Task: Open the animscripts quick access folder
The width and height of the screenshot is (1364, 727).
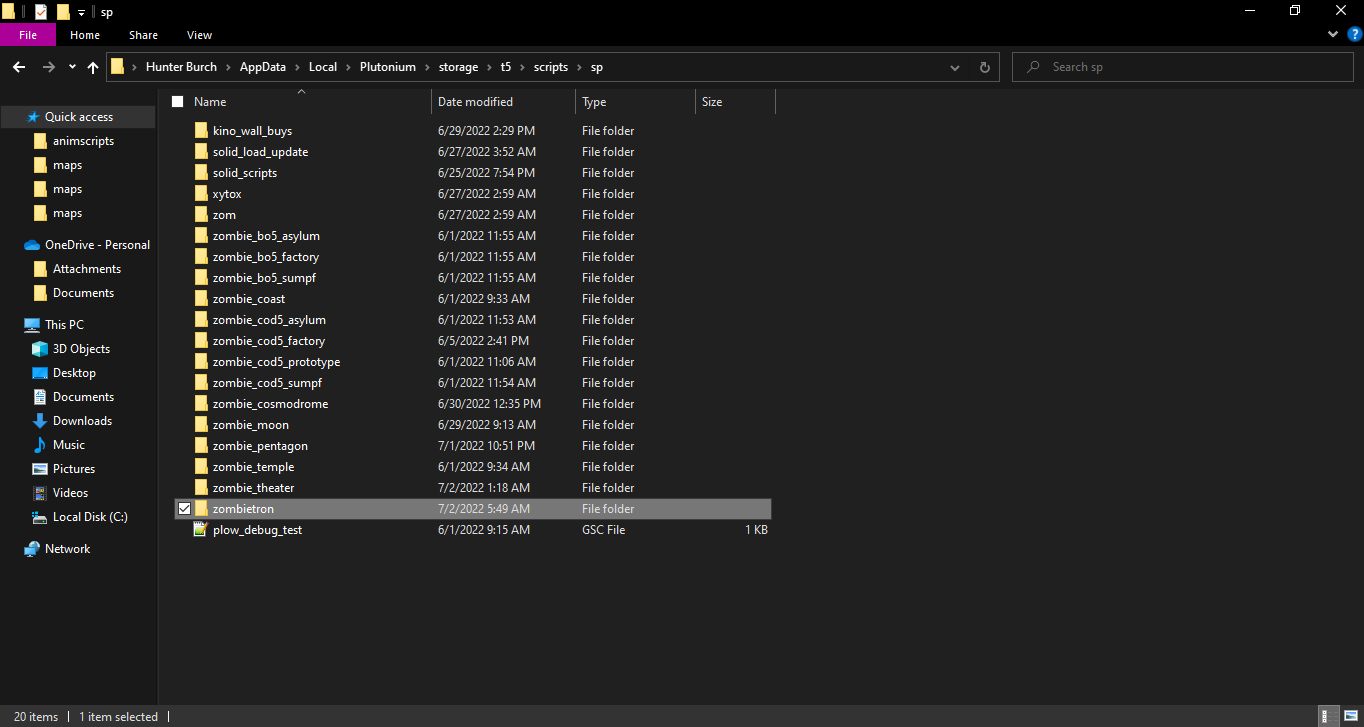Action: click(83, 141)
